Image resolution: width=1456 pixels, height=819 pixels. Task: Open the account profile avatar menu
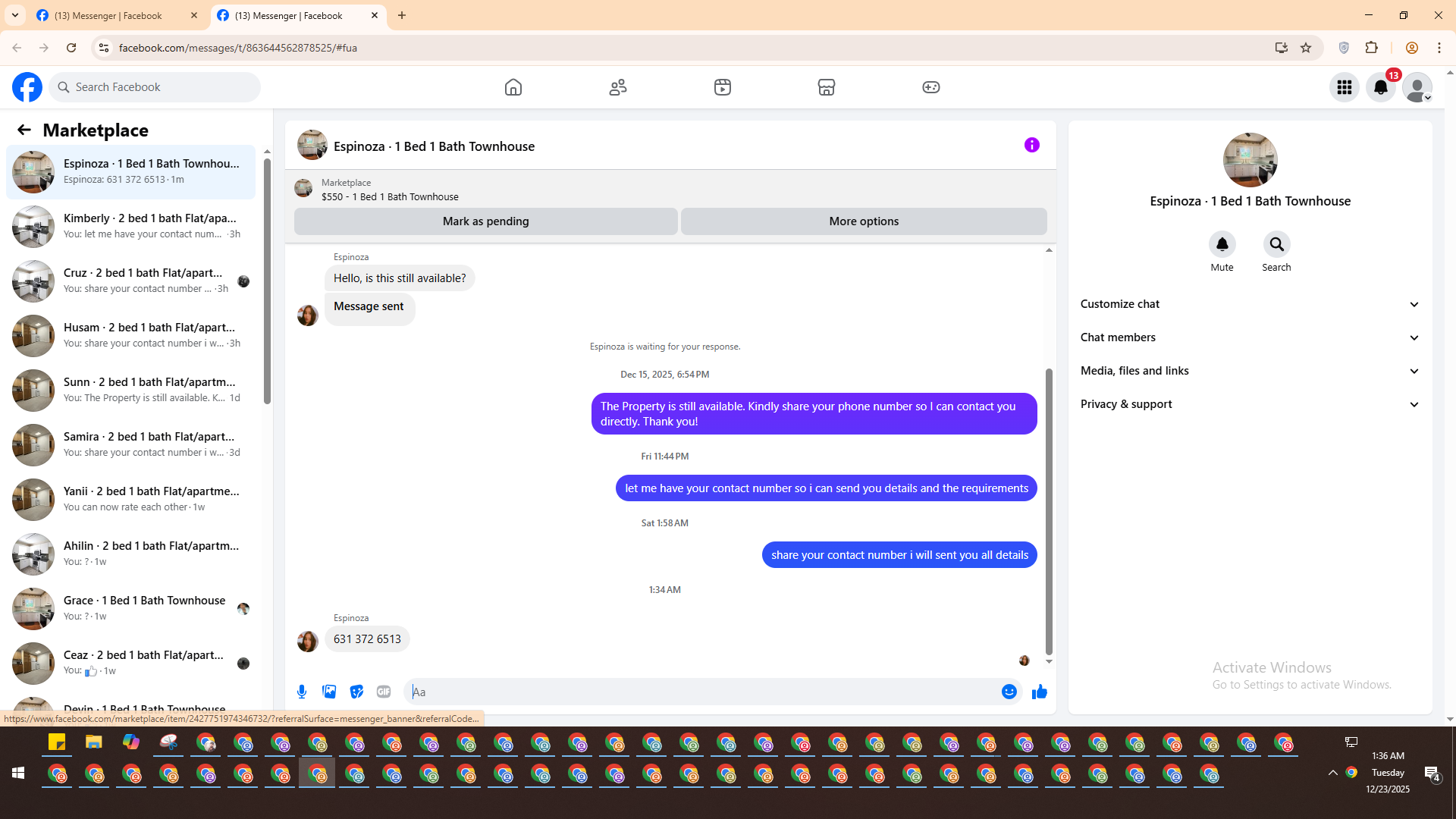click(x=1417, y=87)
